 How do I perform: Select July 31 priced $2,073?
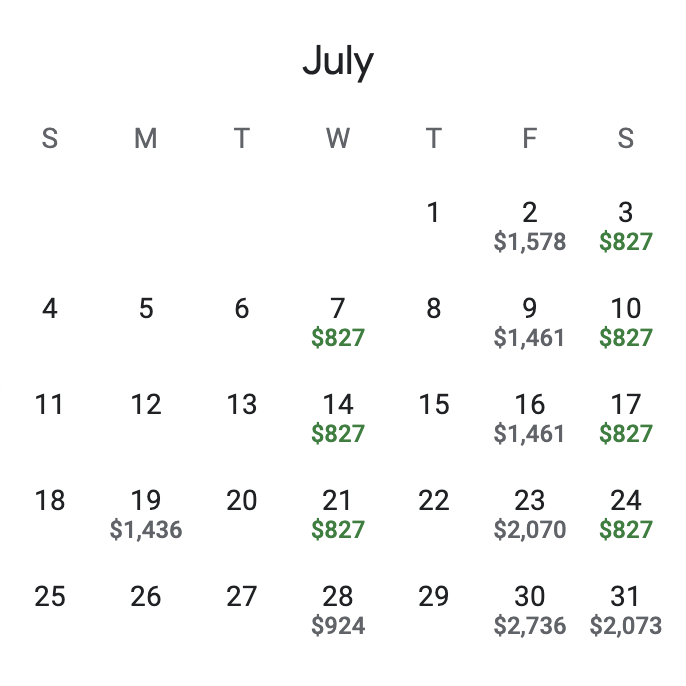[626, 610]
